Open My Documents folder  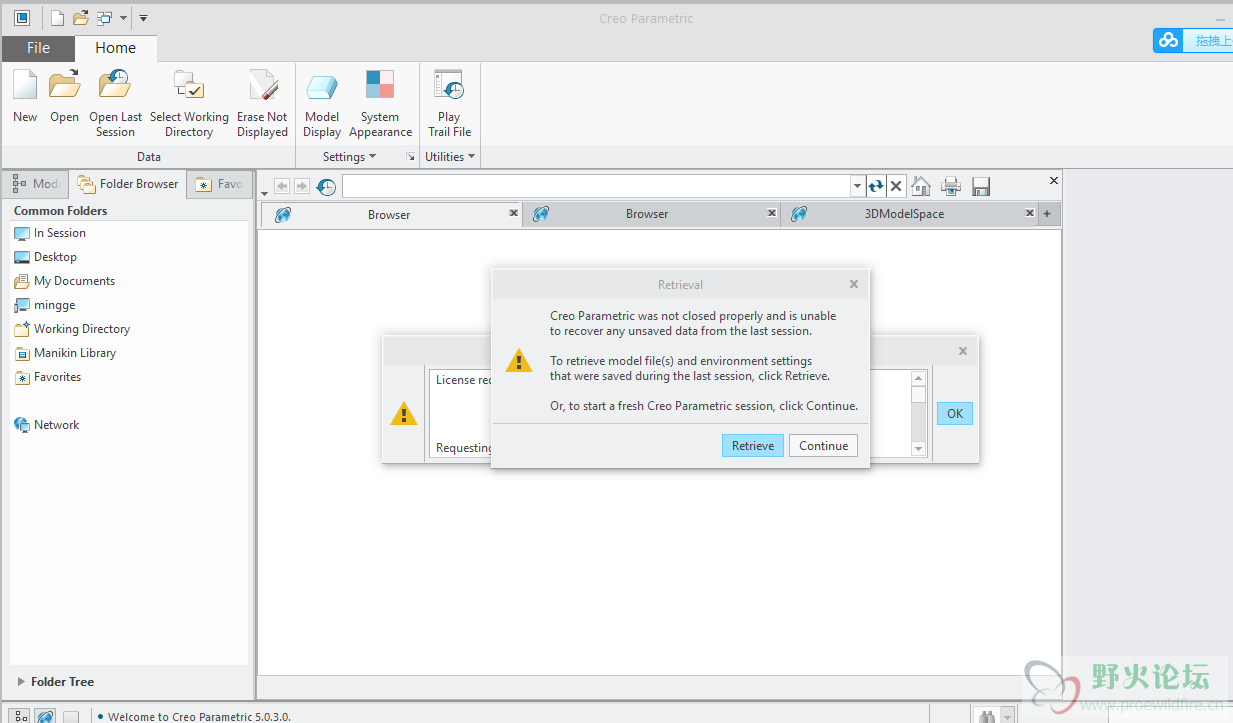click(64, 281)
